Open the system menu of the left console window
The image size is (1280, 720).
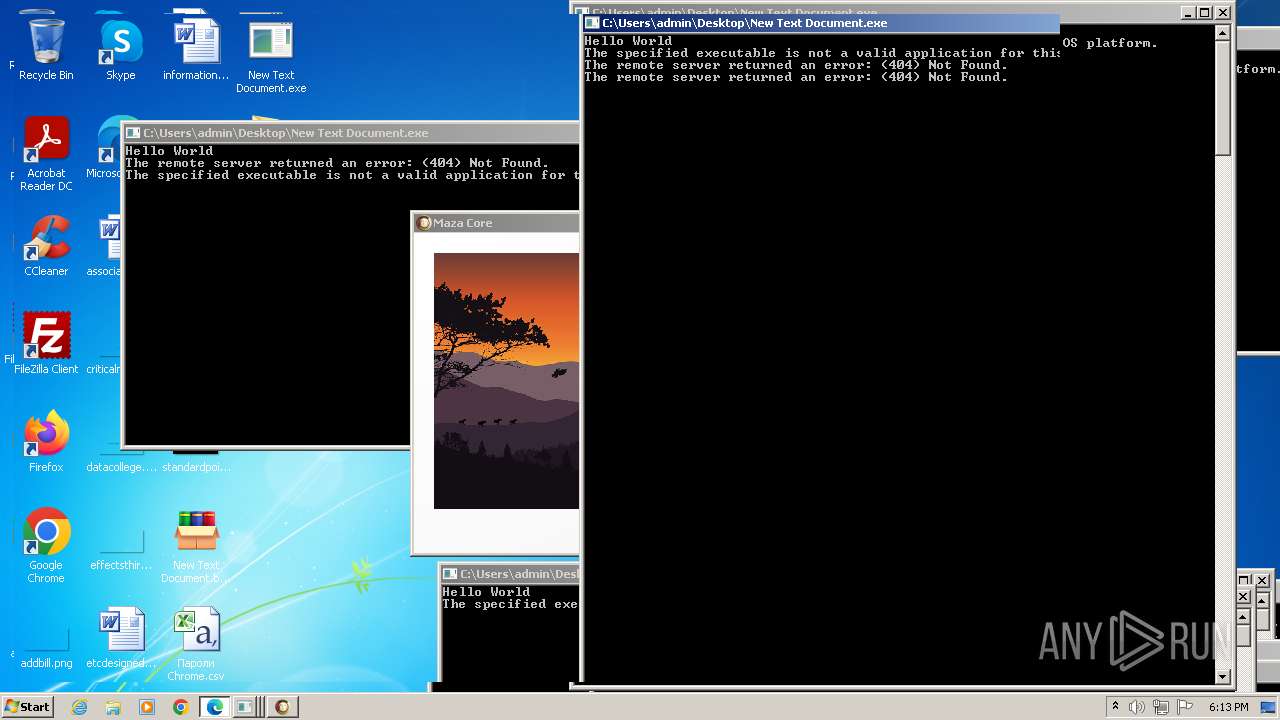(132, 133)
